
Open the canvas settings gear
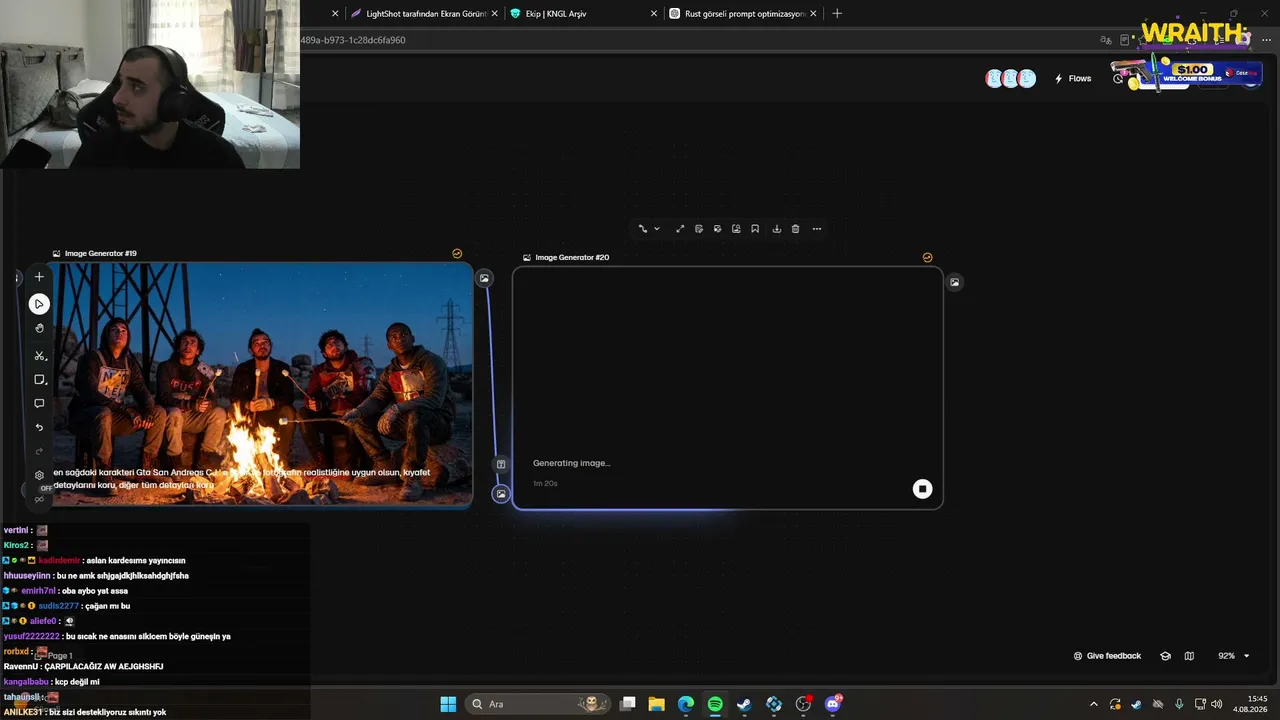click(39, 475)
